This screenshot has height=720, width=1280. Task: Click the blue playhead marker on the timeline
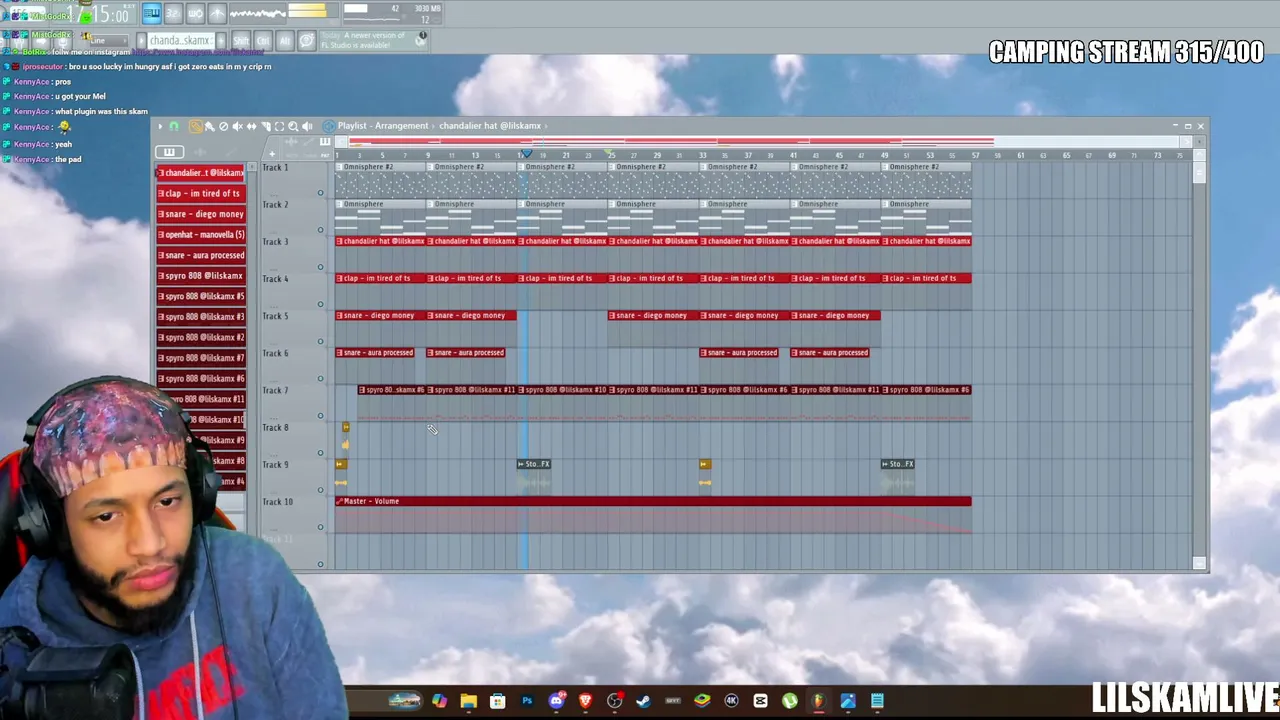[525, 154]
